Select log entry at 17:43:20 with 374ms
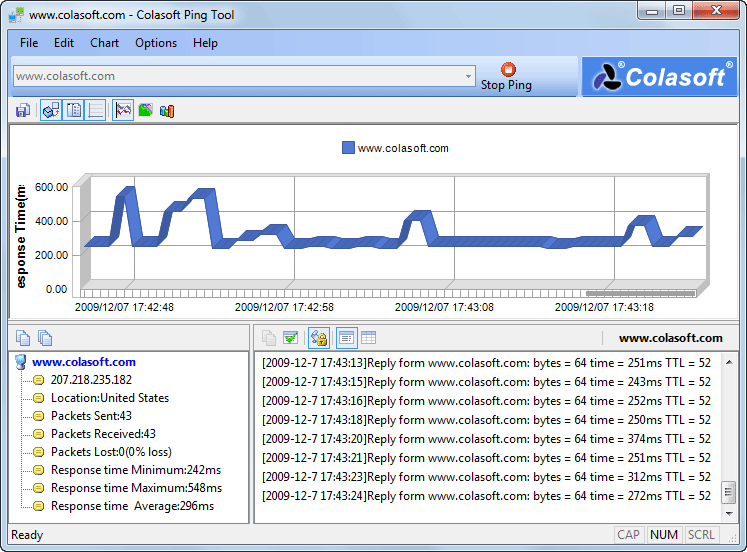The height and width of the screenshot is (552, 747). [486, 439]
